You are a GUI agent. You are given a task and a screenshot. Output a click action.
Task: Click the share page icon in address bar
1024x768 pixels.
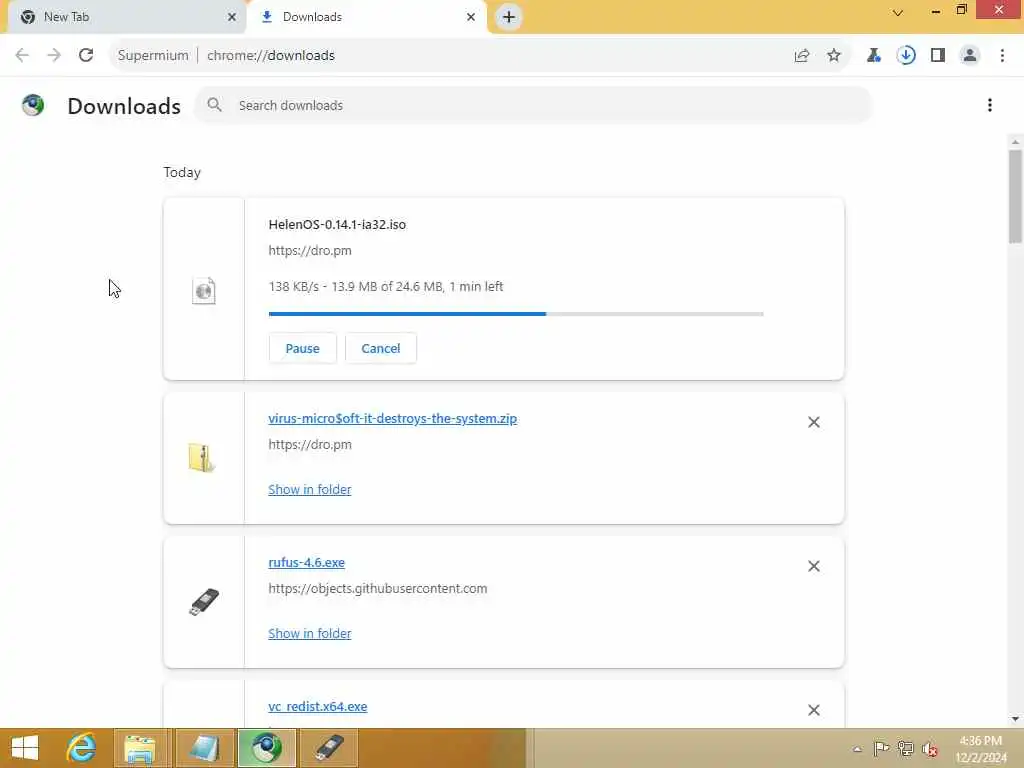pos(802,56)
